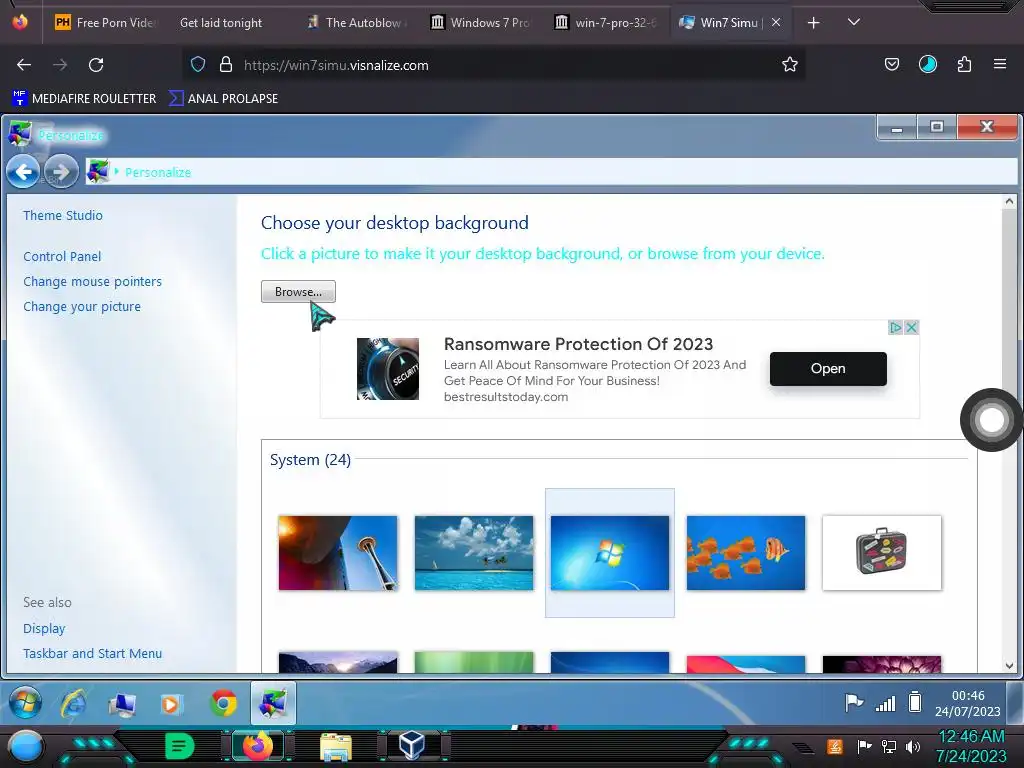Close the ad with X icon
Screen dimensions: 1024x768
(x=912, y=328)
